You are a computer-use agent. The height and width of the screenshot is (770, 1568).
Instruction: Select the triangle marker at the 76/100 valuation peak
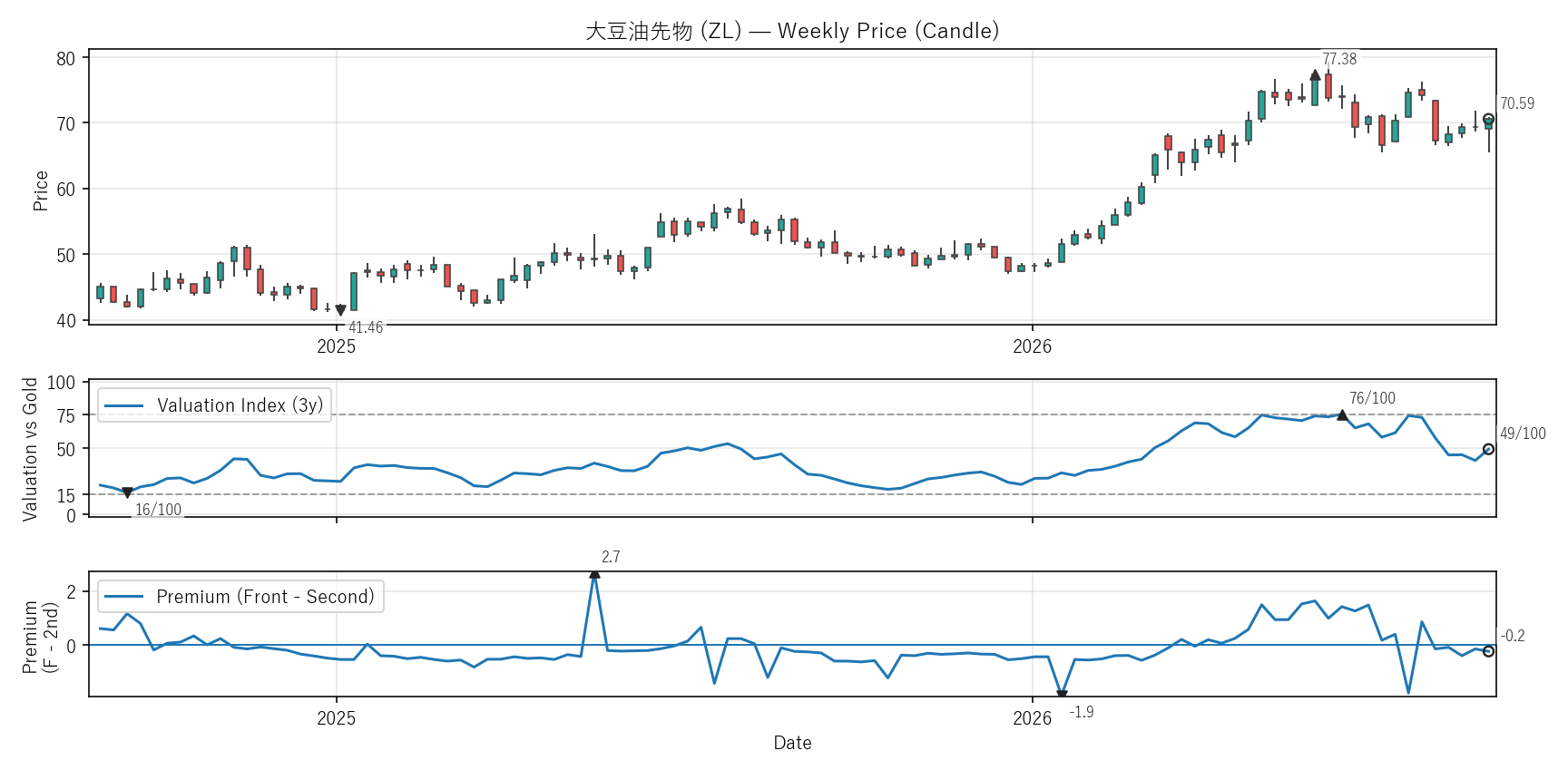[1342, 414]
